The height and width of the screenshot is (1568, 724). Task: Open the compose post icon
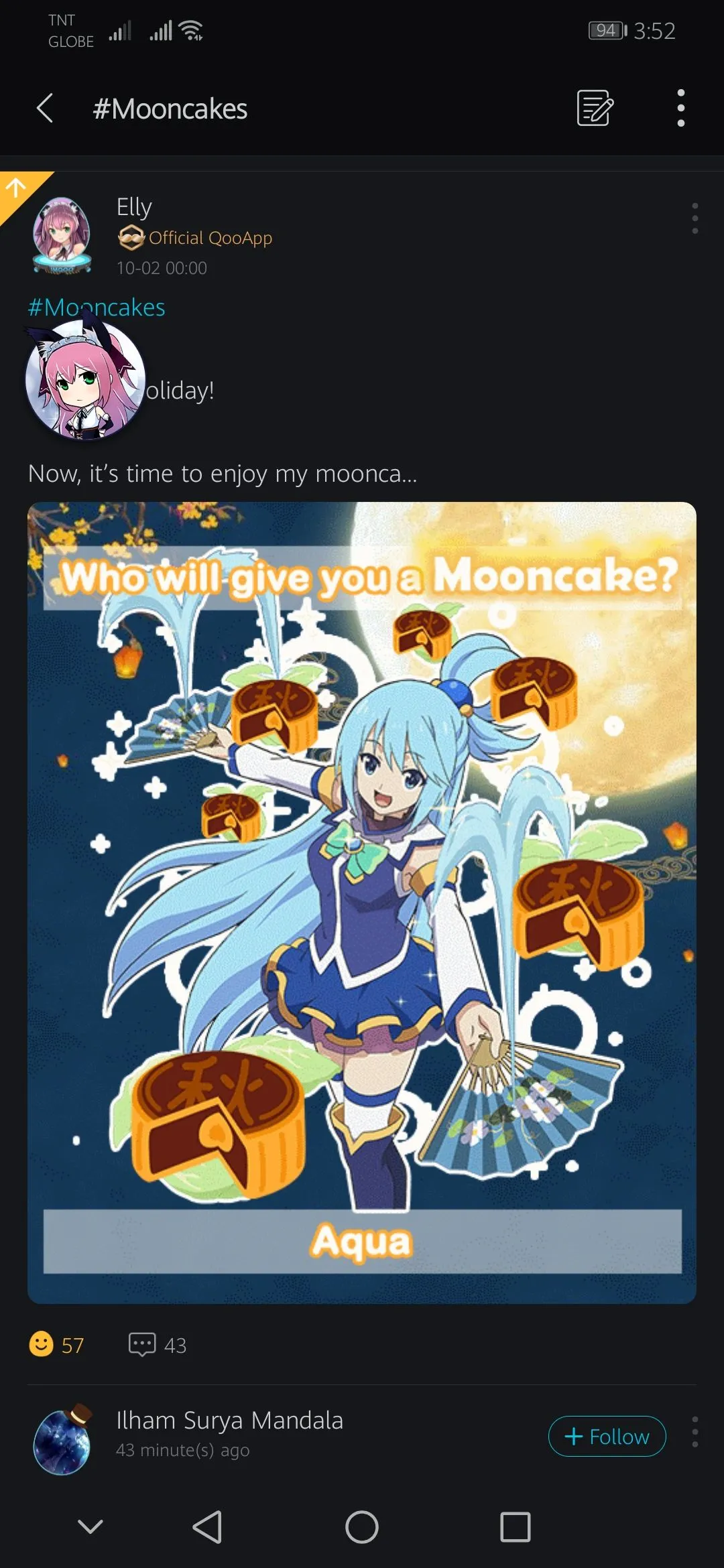coord(595,108)
